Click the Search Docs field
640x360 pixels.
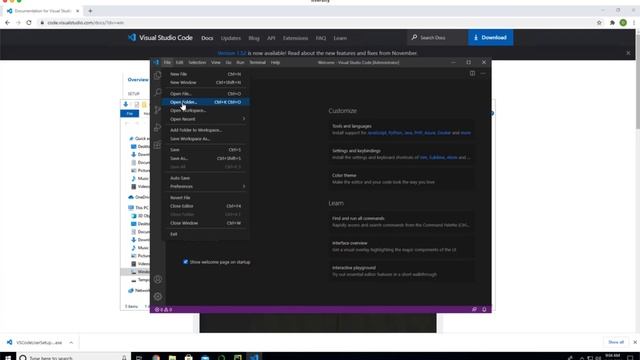click(x=437, y=38)
